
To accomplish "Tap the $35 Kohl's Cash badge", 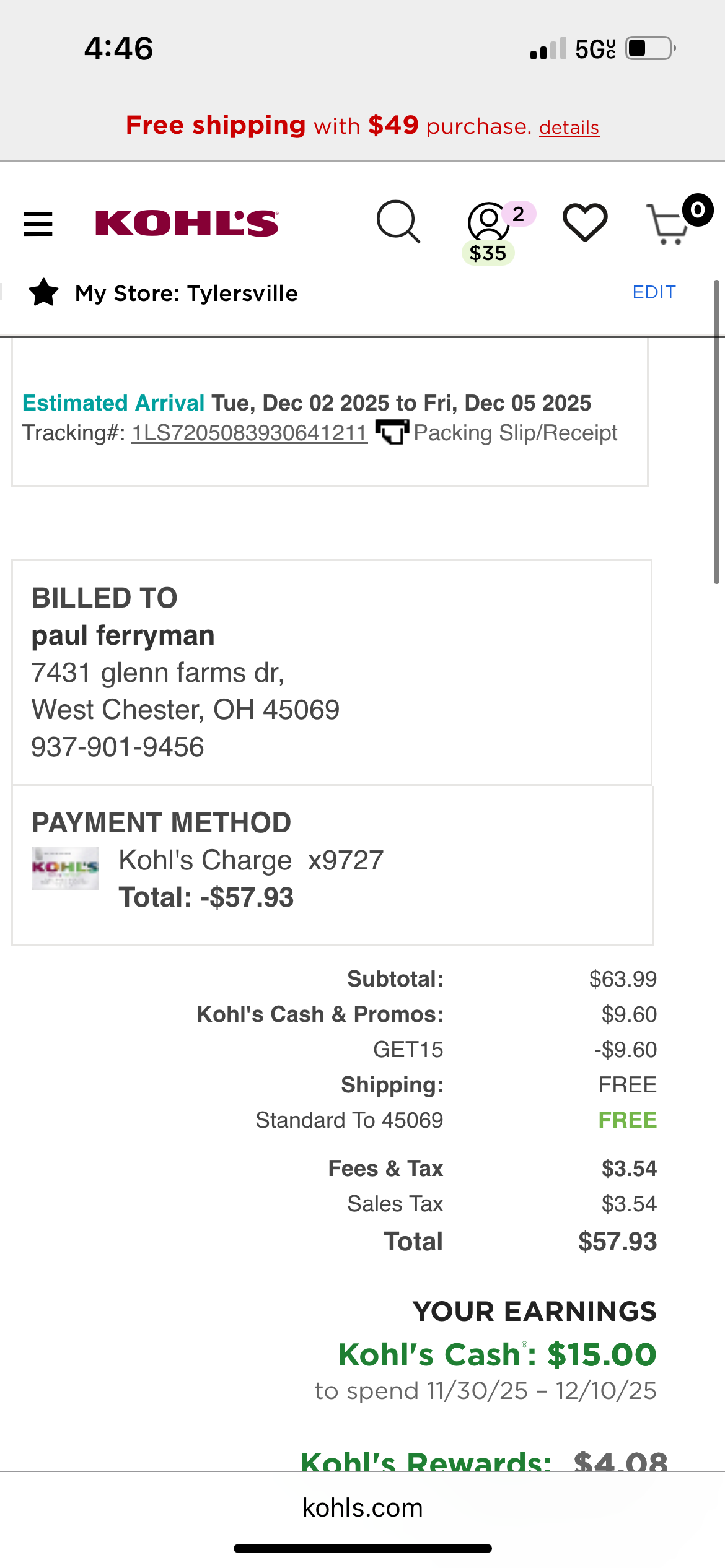I will click(488, 253).
